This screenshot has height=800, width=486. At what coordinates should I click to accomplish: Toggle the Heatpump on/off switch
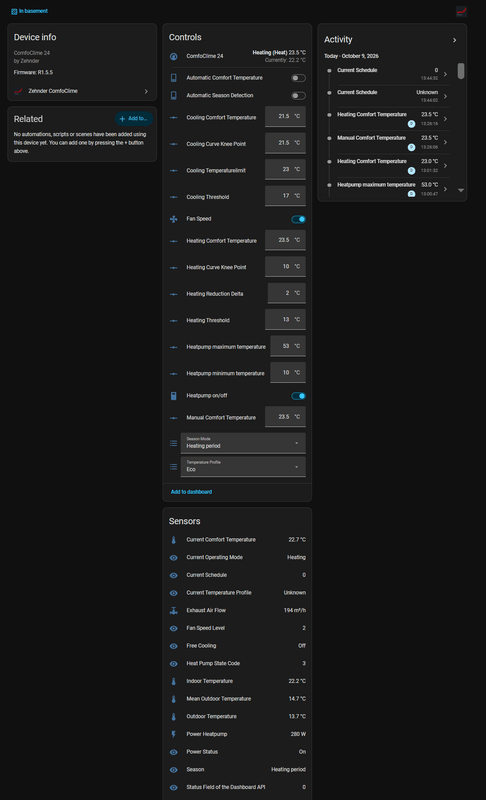[x=298, y=396]
